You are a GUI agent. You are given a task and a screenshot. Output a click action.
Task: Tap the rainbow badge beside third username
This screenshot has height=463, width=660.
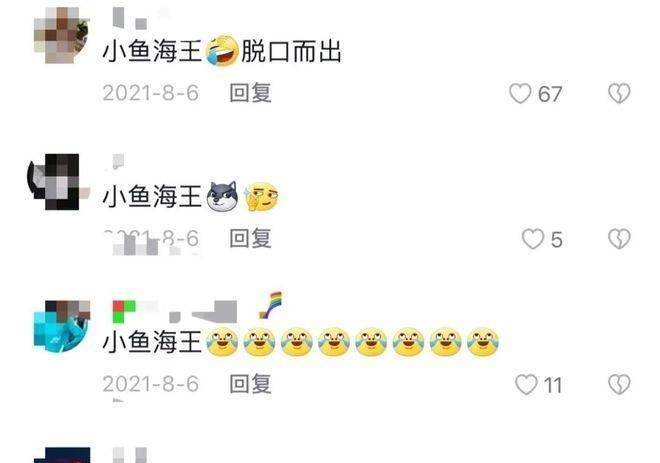click(x=271, y=306)
